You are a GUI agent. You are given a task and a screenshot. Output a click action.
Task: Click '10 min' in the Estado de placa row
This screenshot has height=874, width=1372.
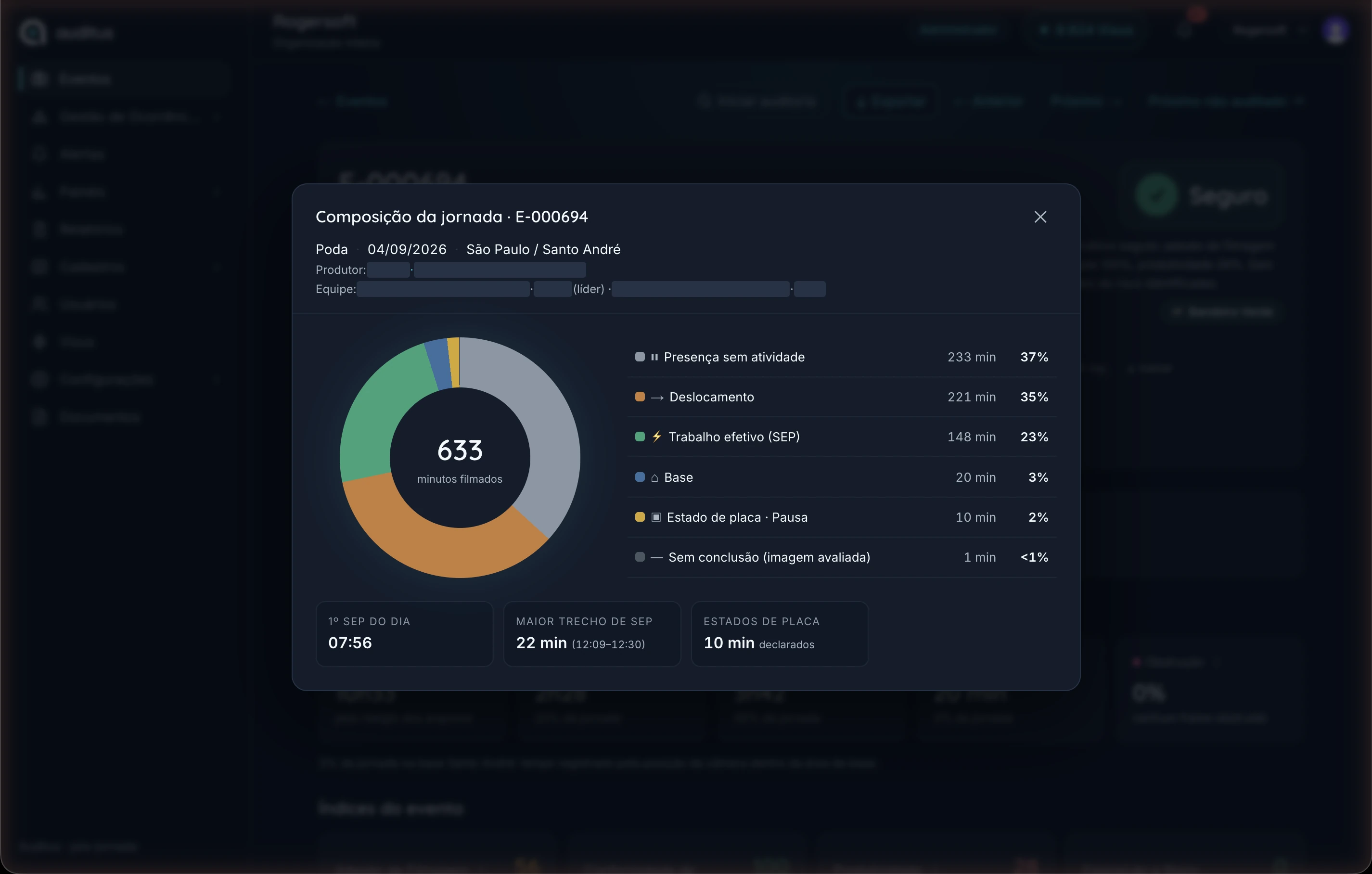point(975,517)
